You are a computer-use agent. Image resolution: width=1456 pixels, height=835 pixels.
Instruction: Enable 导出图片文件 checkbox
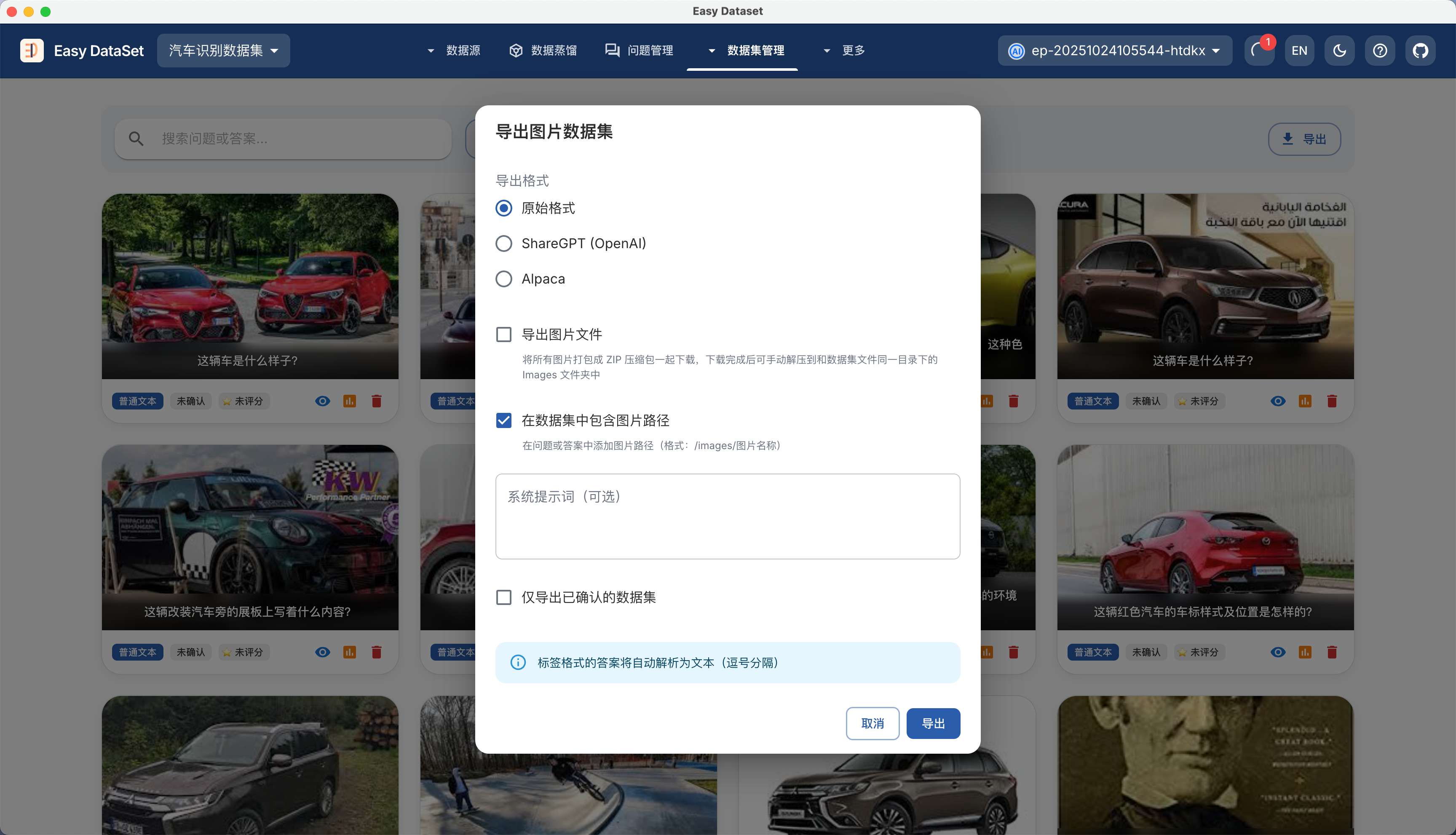click(x=503, y=335)
